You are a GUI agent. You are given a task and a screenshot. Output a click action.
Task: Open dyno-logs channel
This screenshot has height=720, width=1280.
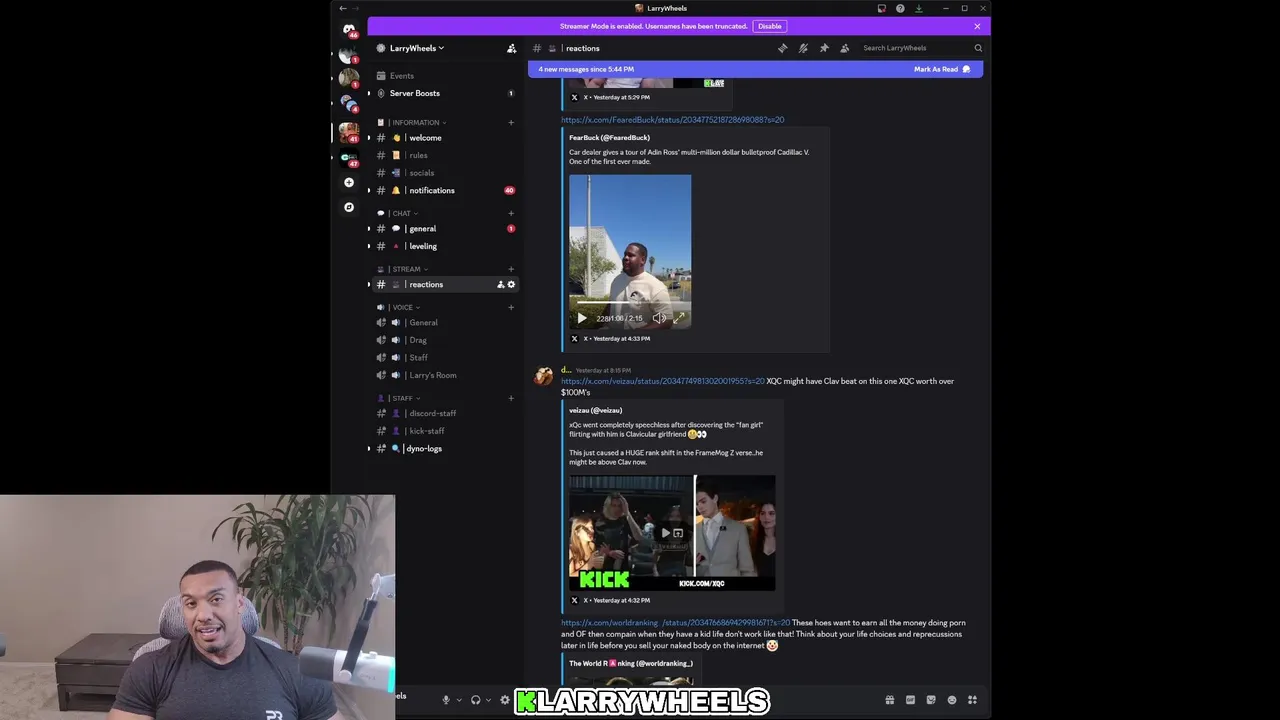coord(445,448)
